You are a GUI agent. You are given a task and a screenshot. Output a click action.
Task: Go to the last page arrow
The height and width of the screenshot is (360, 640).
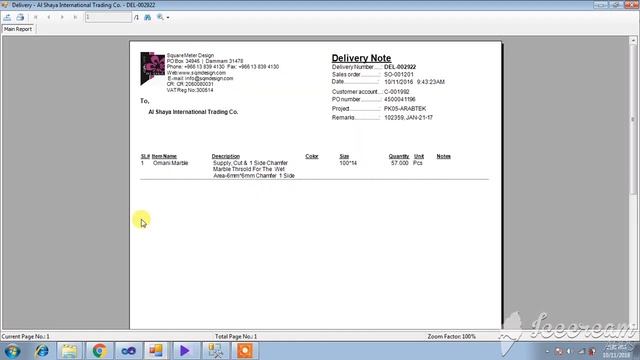75,17
